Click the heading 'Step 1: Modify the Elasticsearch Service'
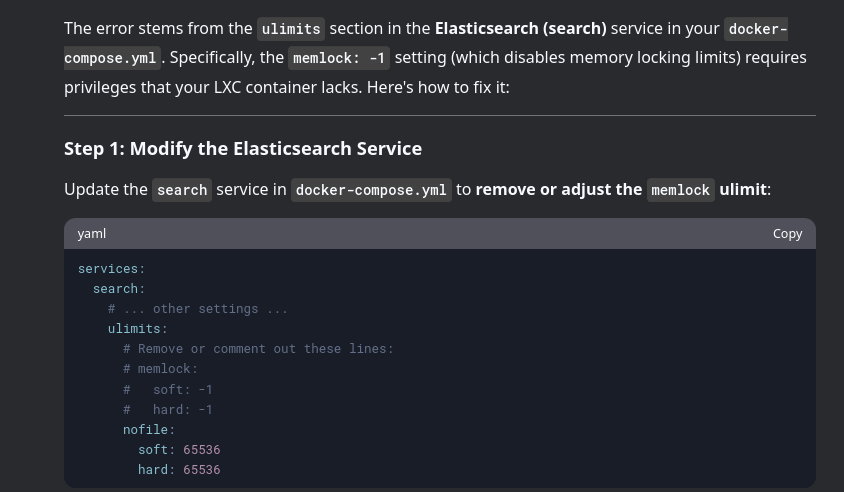The height and width of the screenshot is (492, 844). (243, 149)
